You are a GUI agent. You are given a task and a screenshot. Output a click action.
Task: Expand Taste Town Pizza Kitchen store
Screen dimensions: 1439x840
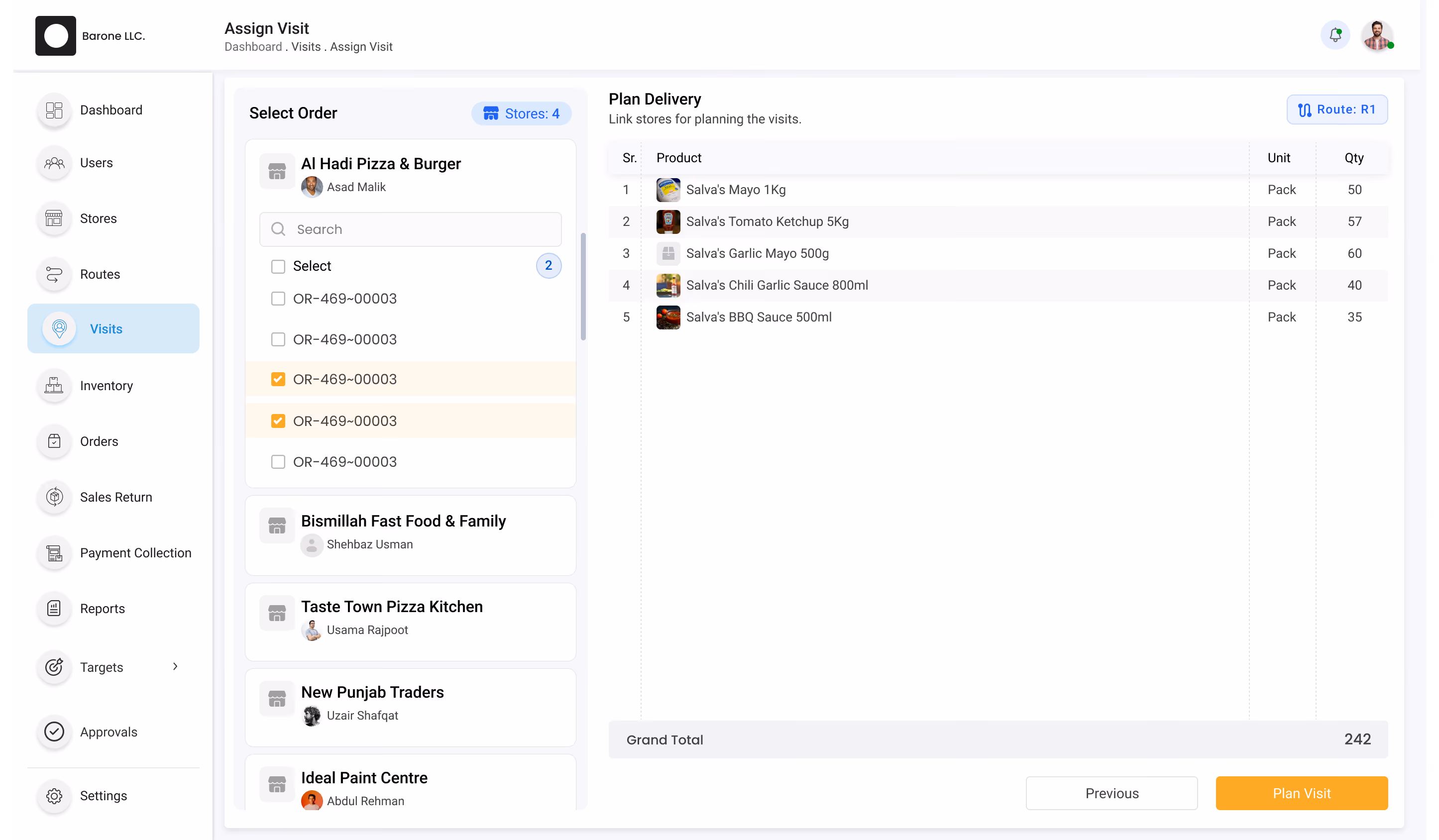411,622
